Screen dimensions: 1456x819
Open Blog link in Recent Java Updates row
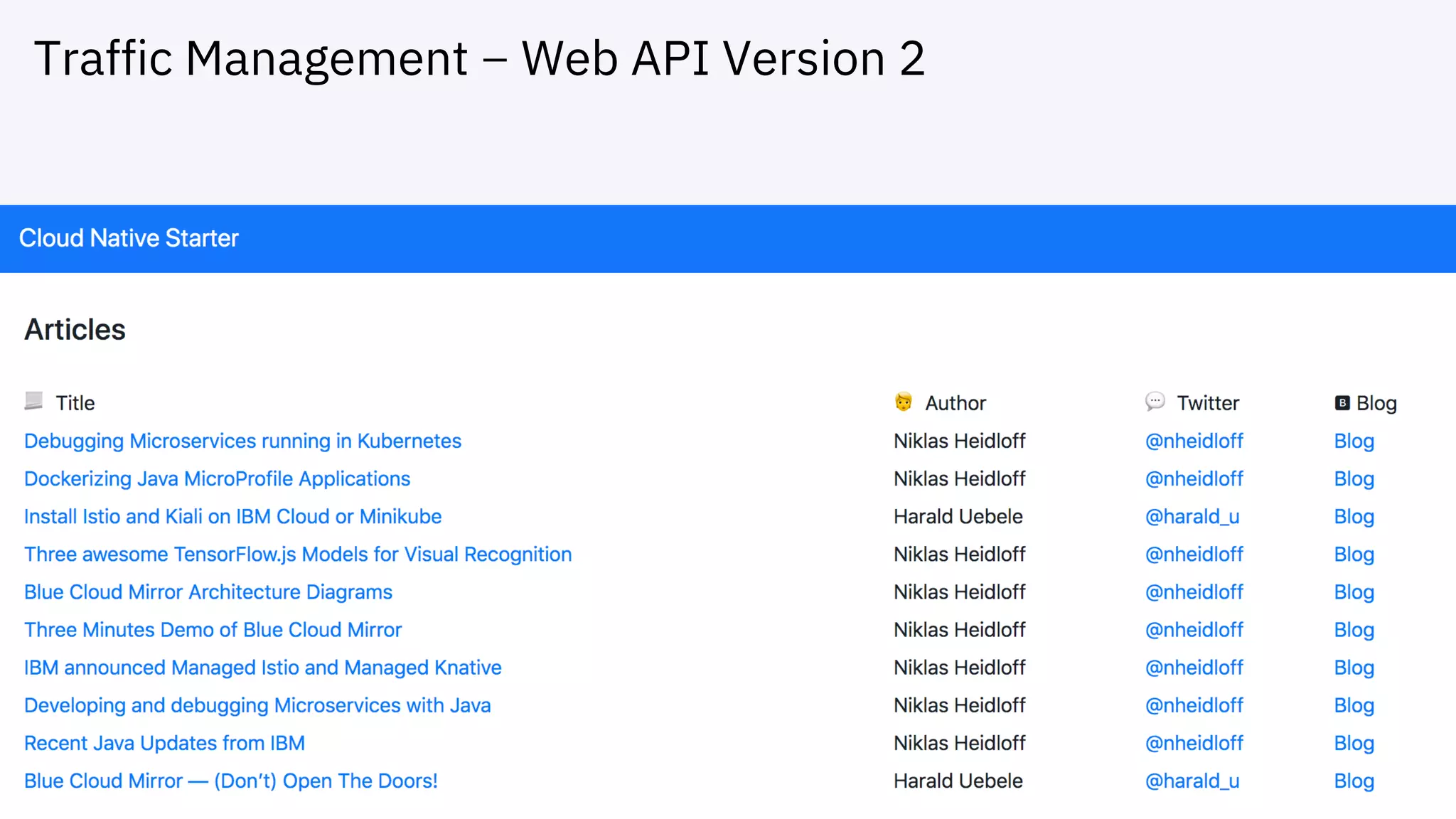click(1354, 743)
